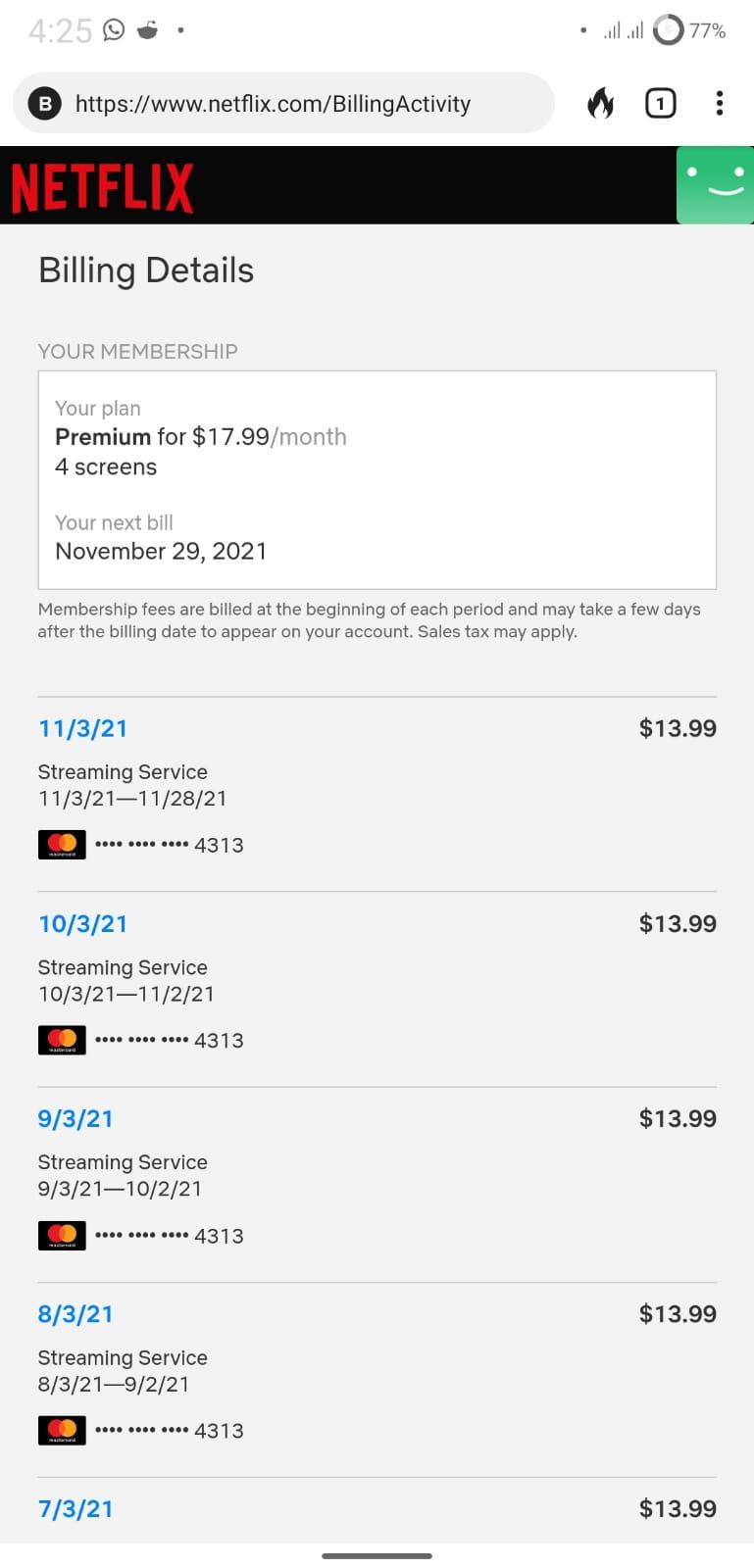Open the green smiley profile avatar
754x1568 pixels.
point(715,185)
